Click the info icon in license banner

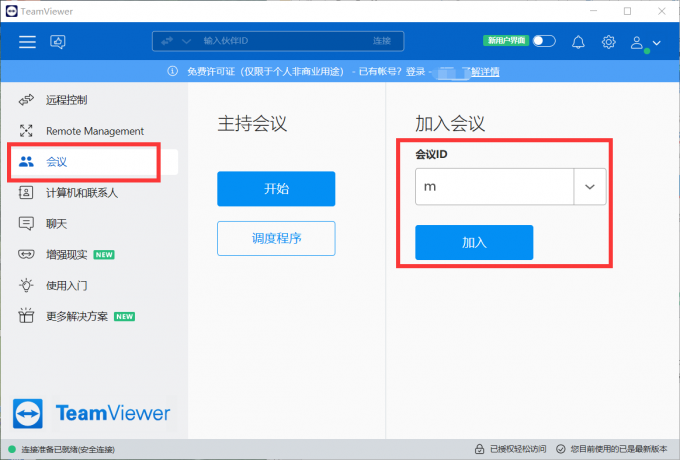click(173, 71)
